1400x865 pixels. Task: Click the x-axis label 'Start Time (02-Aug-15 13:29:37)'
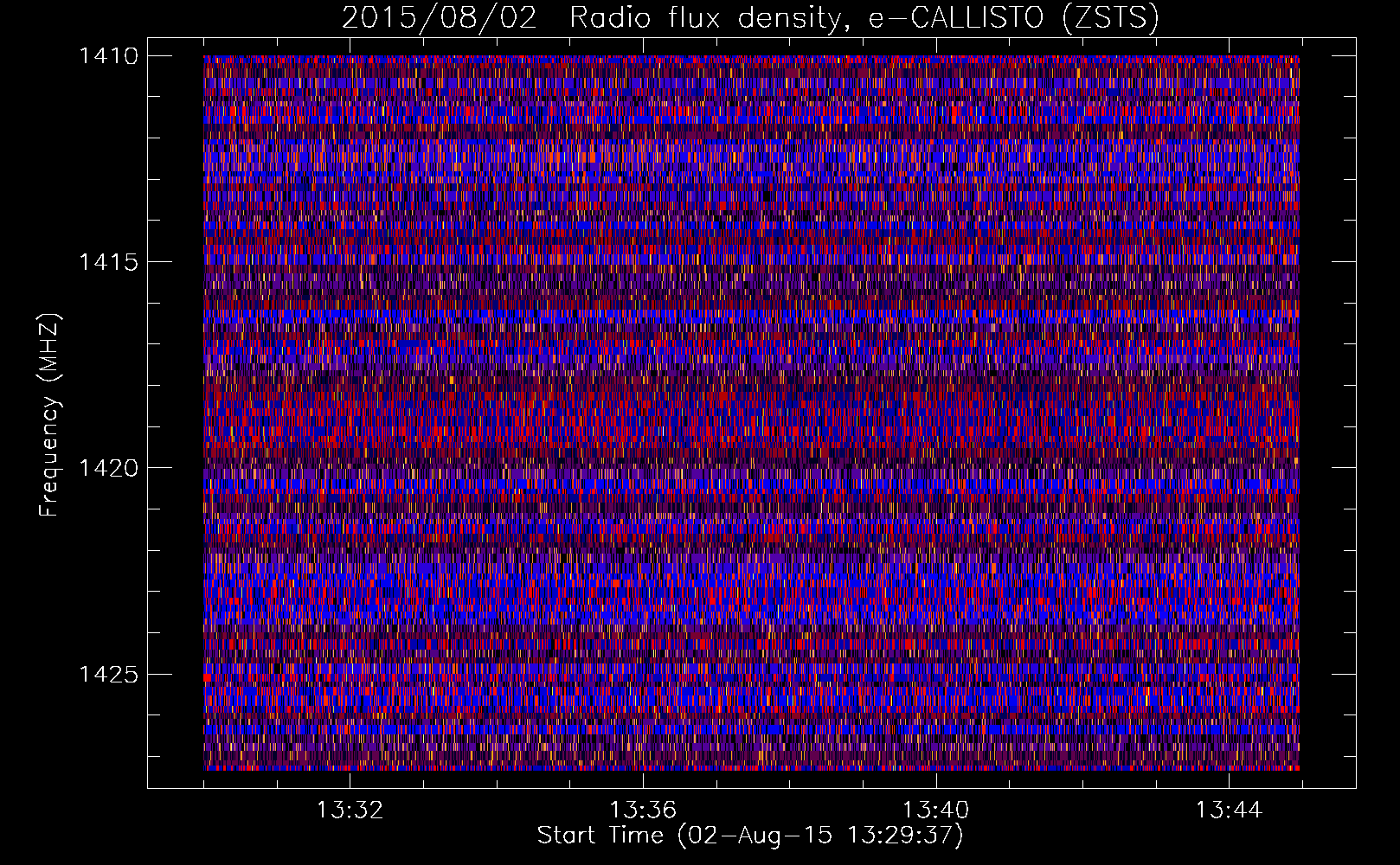(750, 836)
